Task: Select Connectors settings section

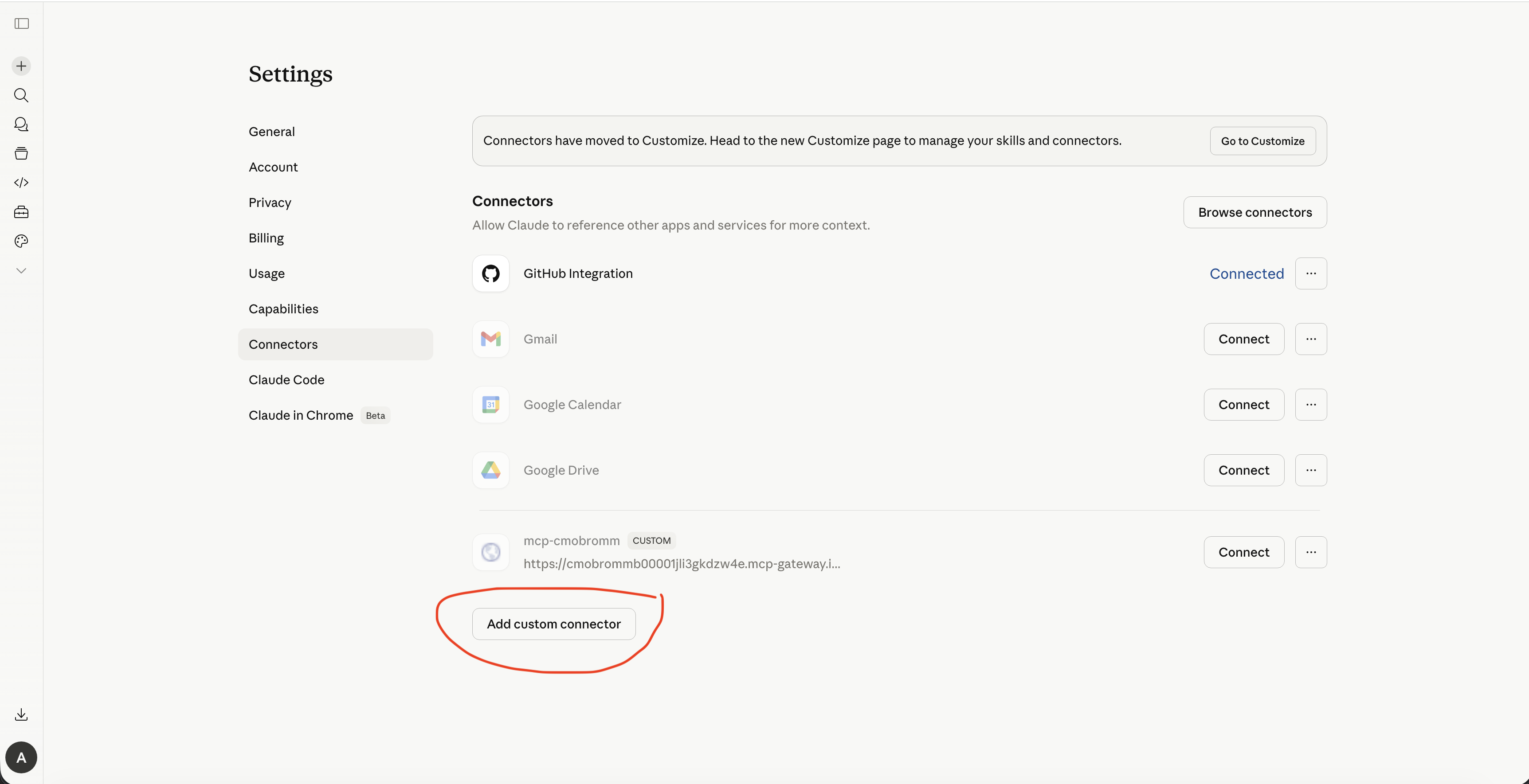Action: pyautogui.click(x=335, y=344)
